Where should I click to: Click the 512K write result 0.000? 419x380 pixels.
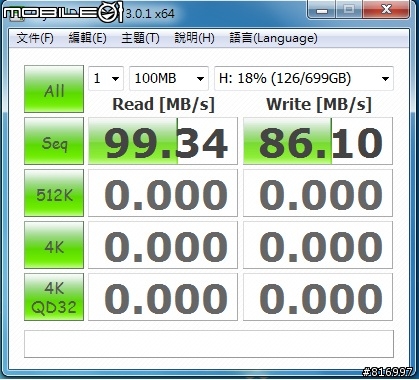[x=318, y=193]
